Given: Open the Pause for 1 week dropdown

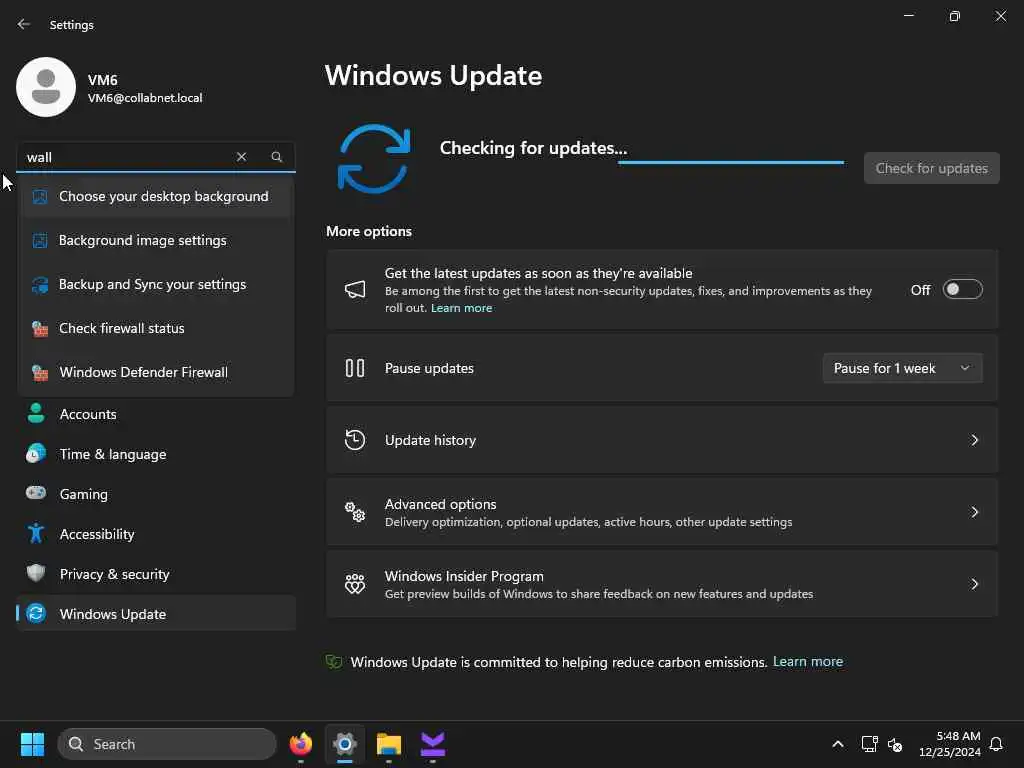Looking at the screenshot, I should tap(903, 368).
